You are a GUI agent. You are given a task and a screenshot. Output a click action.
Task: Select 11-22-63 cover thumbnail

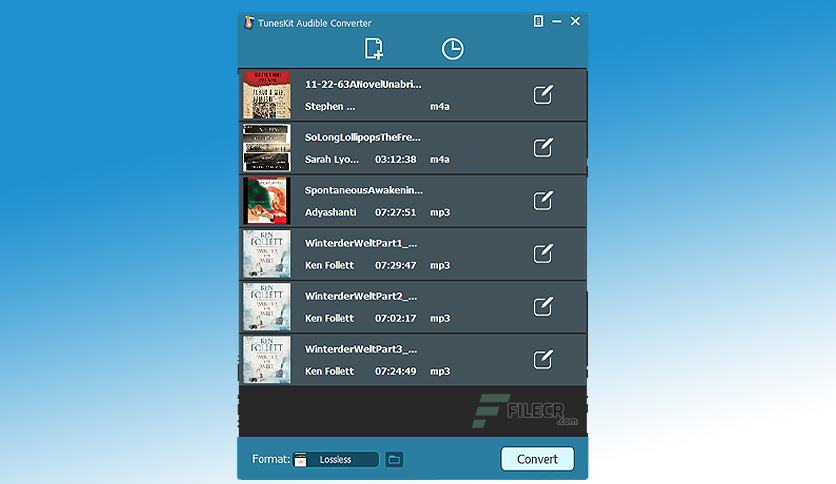267,95
